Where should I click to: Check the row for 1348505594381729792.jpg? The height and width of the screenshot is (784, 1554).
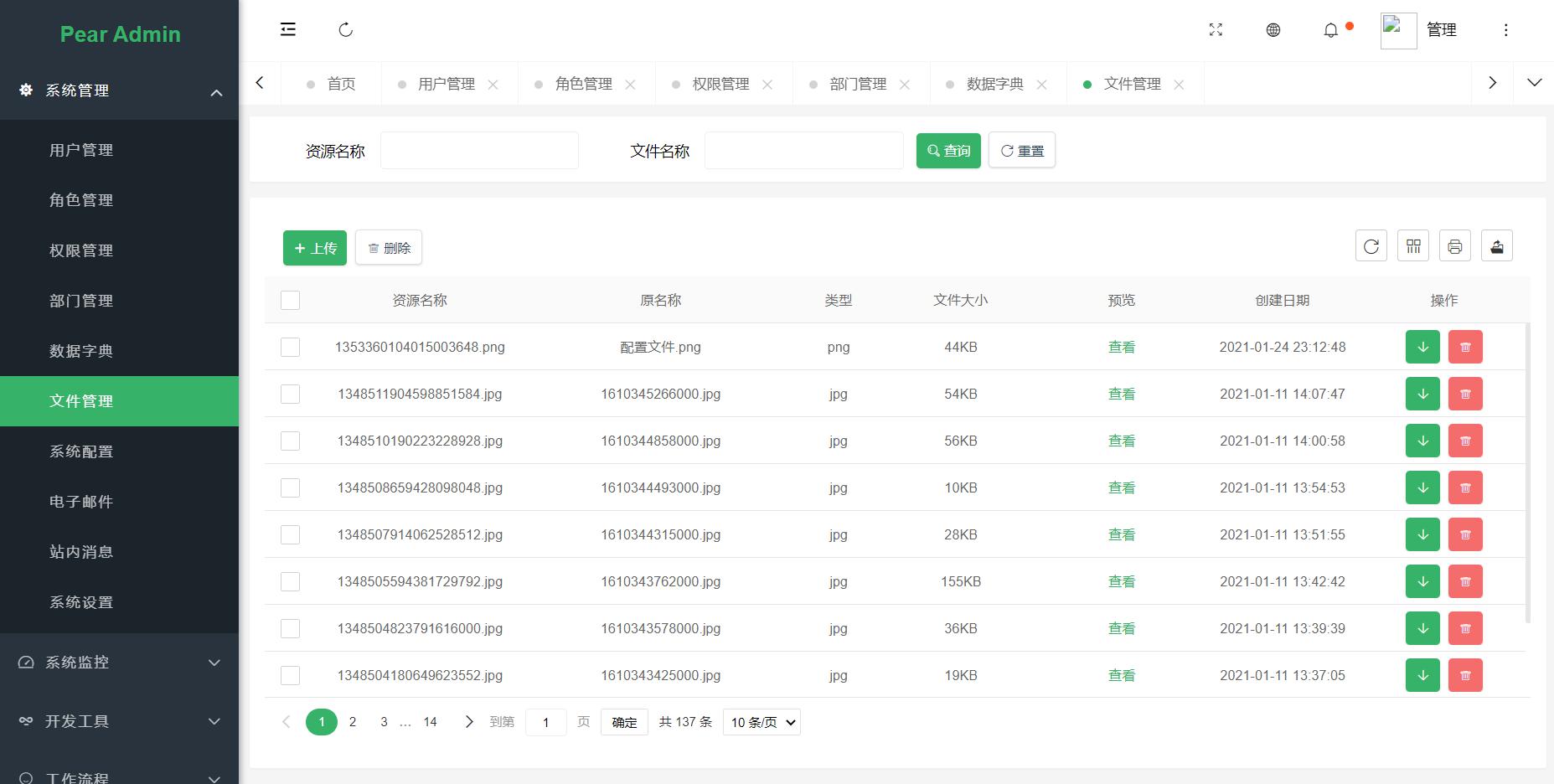pyautogui.click(x=290, y=581)
